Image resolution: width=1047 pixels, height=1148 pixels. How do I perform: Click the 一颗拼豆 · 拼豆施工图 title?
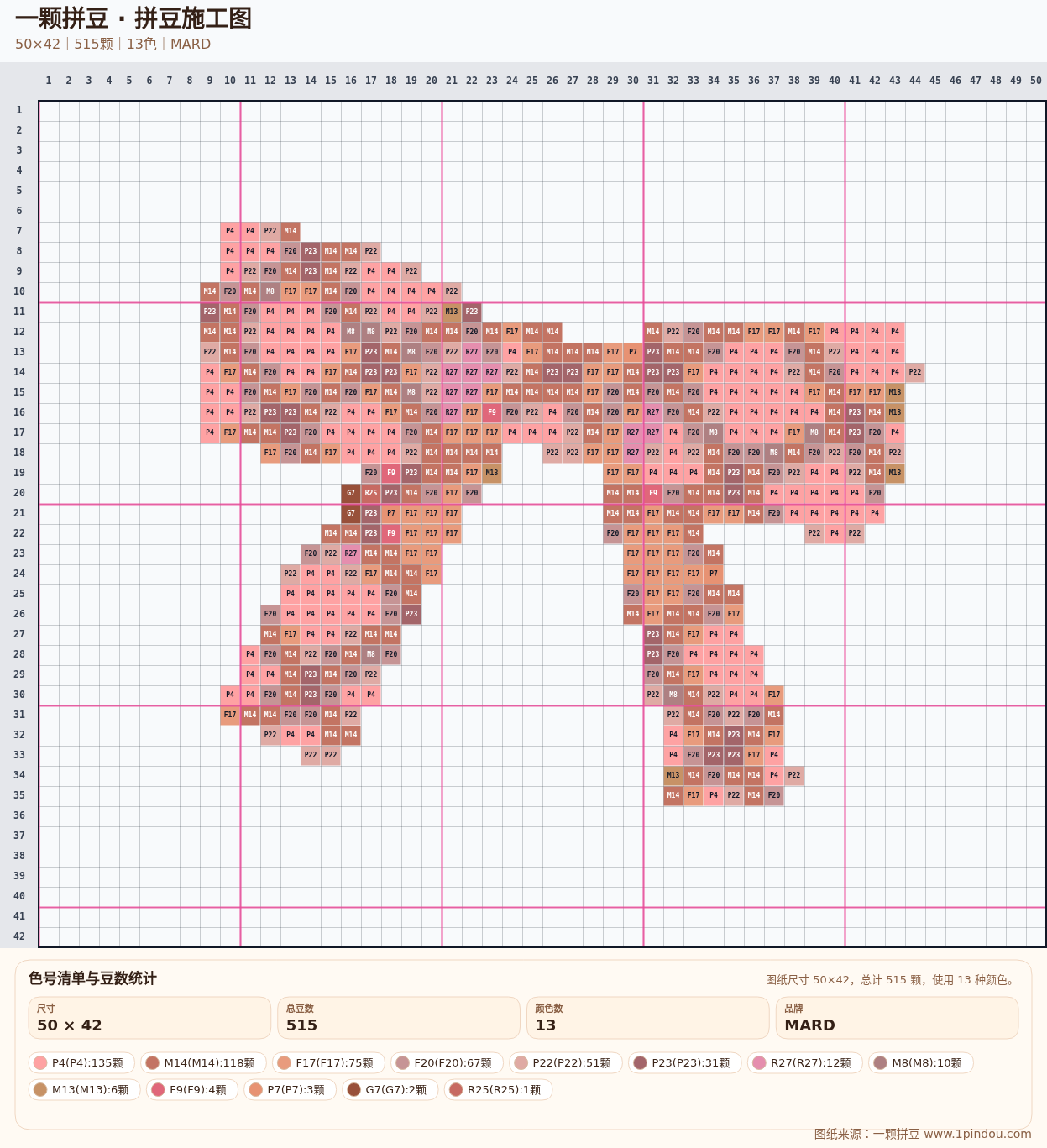pos(133,18)
